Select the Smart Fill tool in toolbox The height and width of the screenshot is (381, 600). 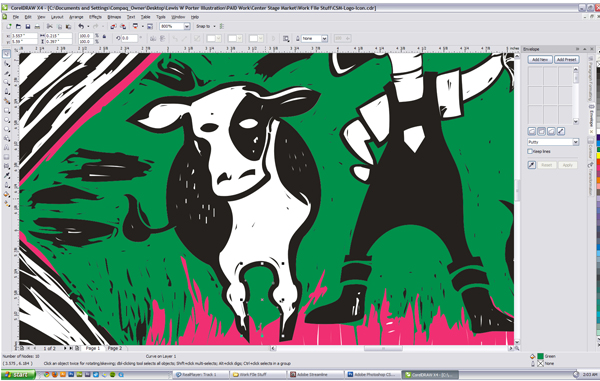tap(7, 101)
